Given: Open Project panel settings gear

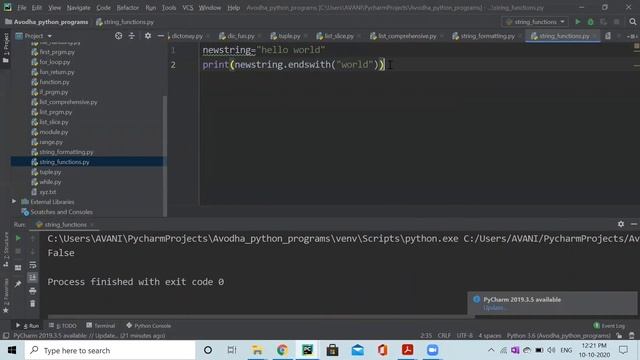Looking at the screenshot, I should point(148,36).
